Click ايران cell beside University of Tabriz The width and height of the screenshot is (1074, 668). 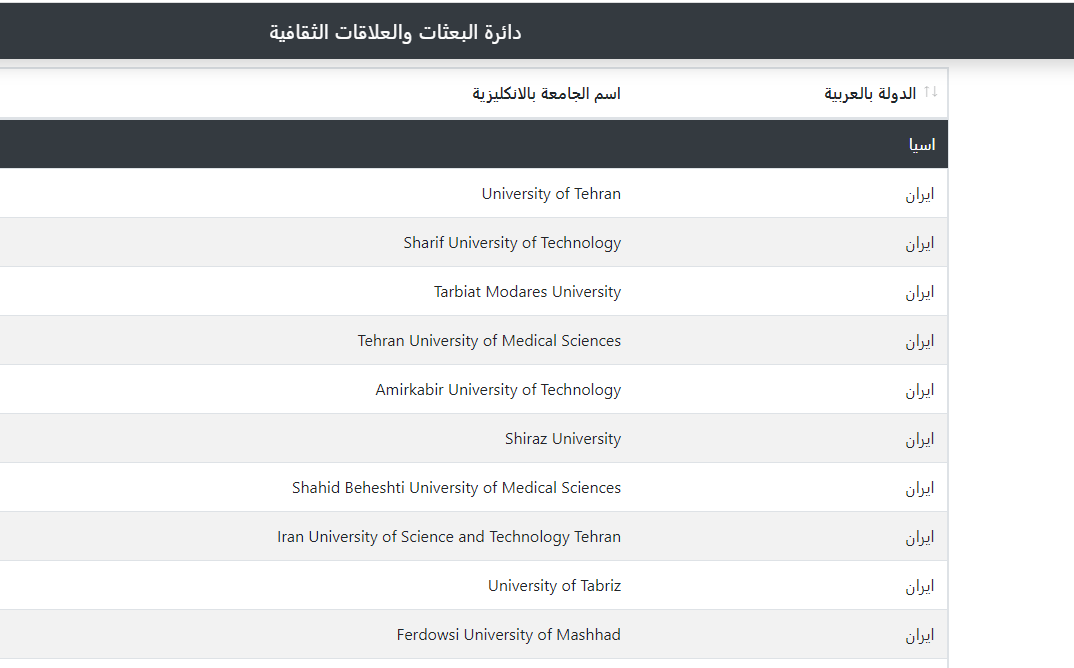click(x=919, y=586)
